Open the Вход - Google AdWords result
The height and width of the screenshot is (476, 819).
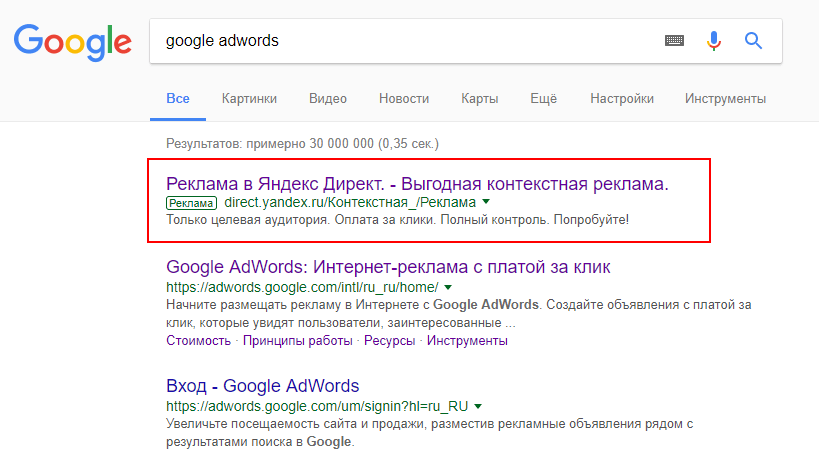pyautogui.click(x=263, y=386)
